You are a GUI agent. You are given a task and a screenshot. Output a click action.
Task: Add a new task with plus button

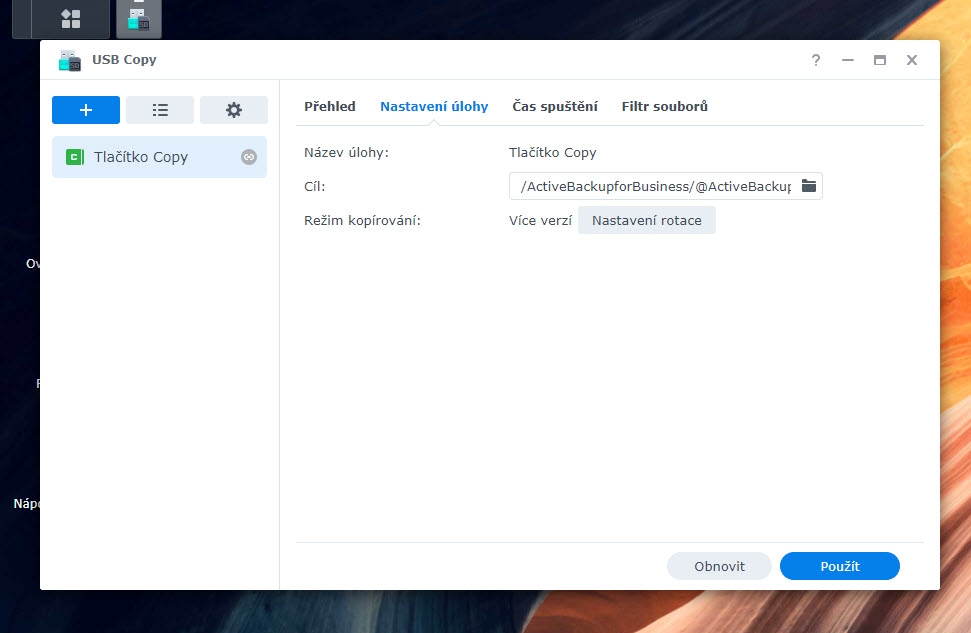(86, 110)
